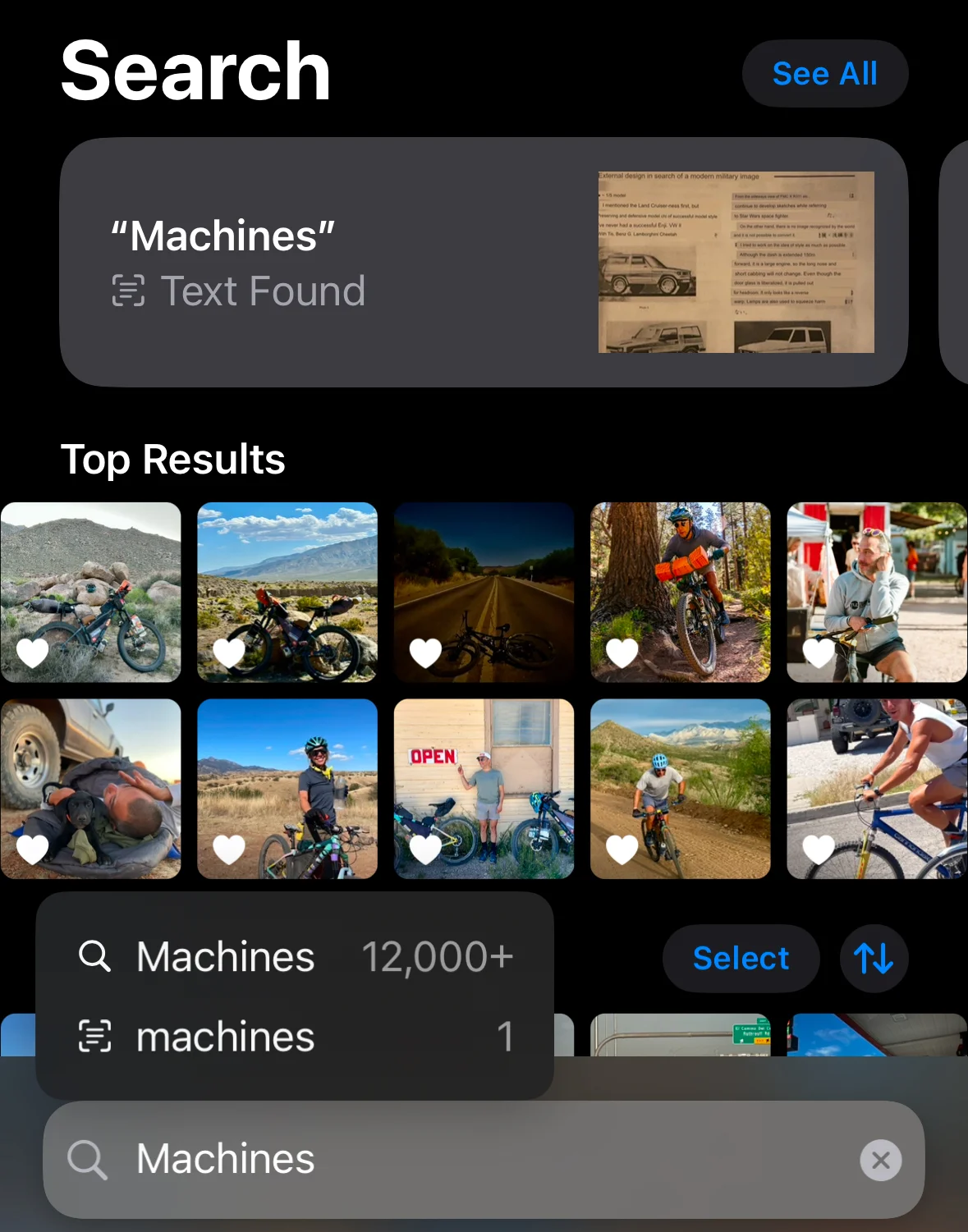
Task: Tap See All button
Action: [x=825, y=74]
